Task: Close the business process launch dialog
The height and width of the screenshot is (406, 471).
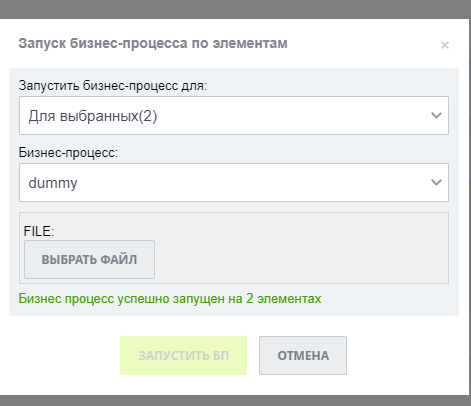Action: [445, 45]
